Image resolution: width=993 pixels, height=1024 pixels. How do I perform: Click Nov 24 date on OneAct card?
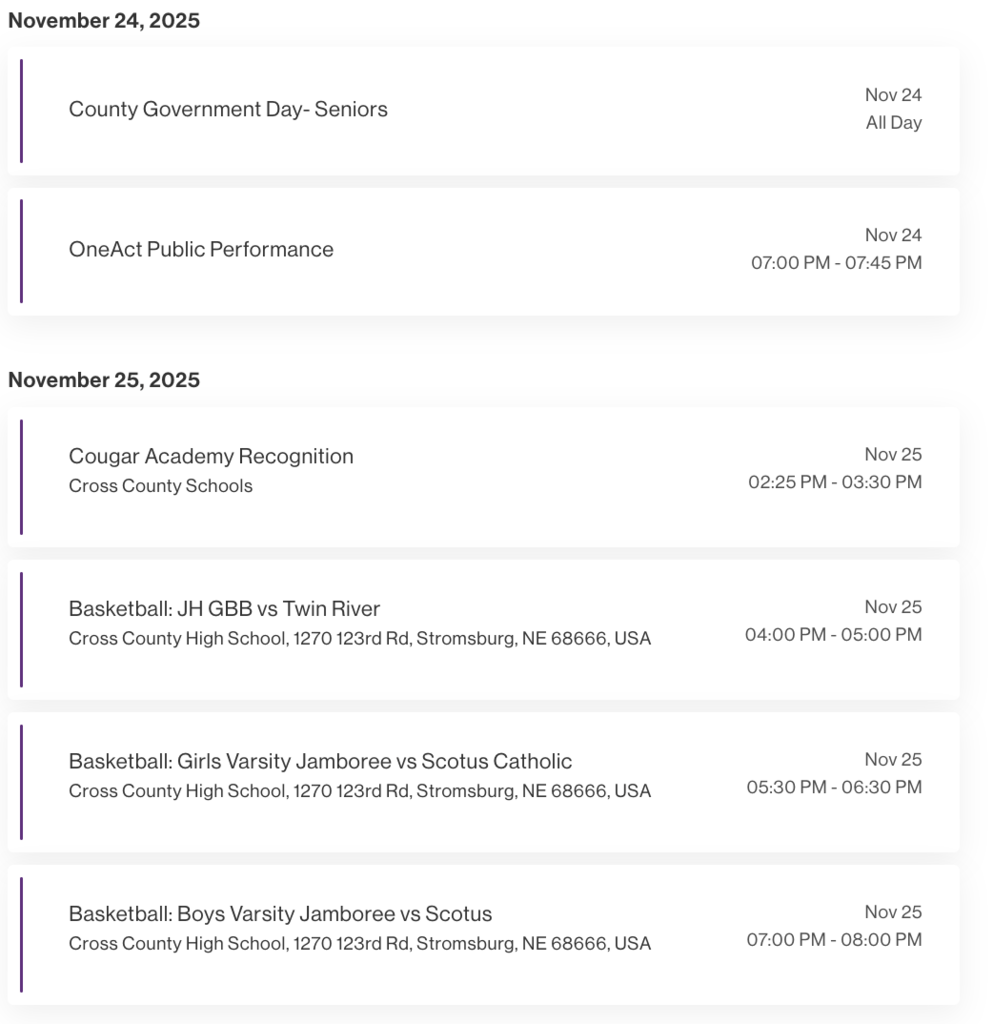pyautogui.click(x=893, y=235)
